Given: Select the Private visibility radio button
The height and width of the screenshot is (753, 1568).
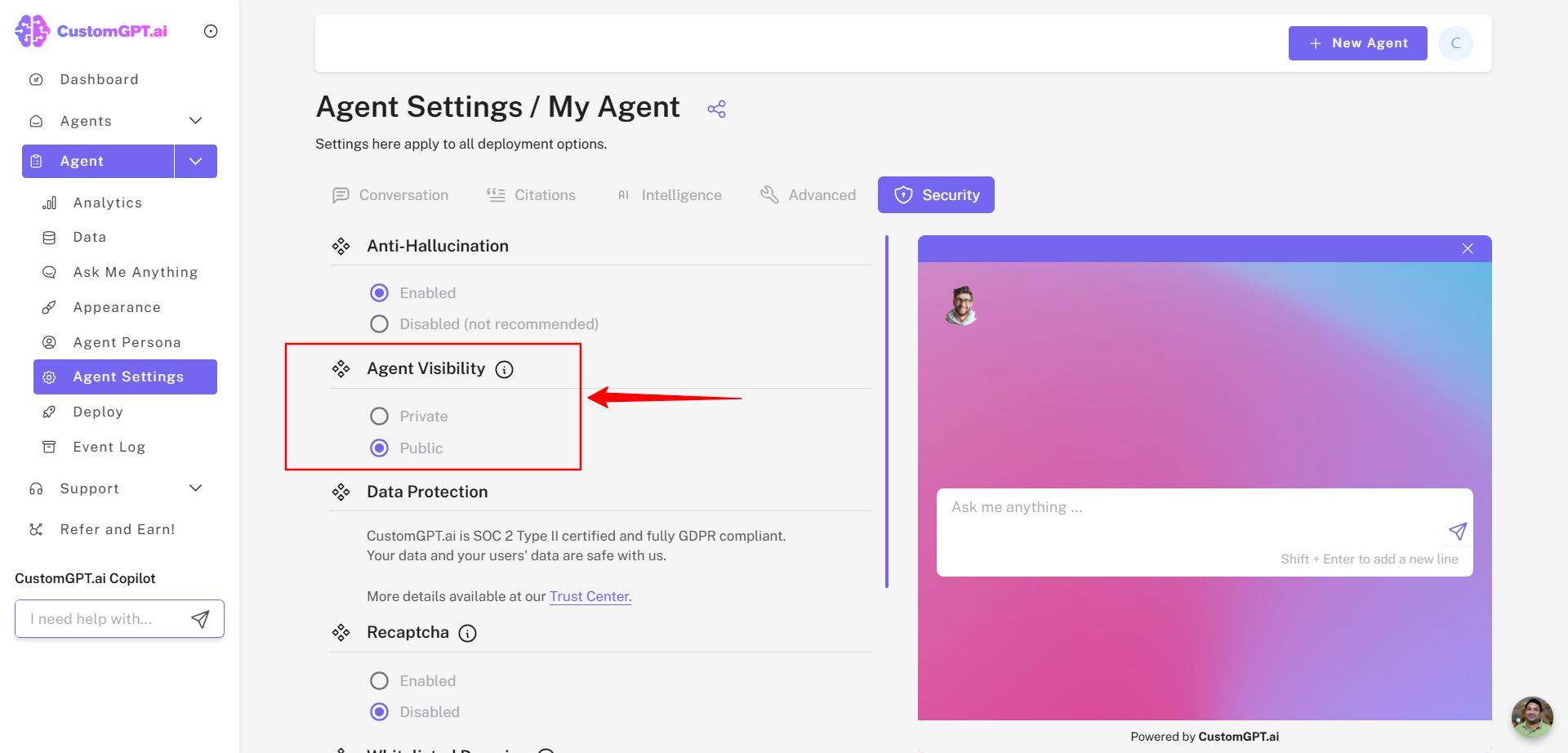Looking at the screenshot, I should 379,417.
